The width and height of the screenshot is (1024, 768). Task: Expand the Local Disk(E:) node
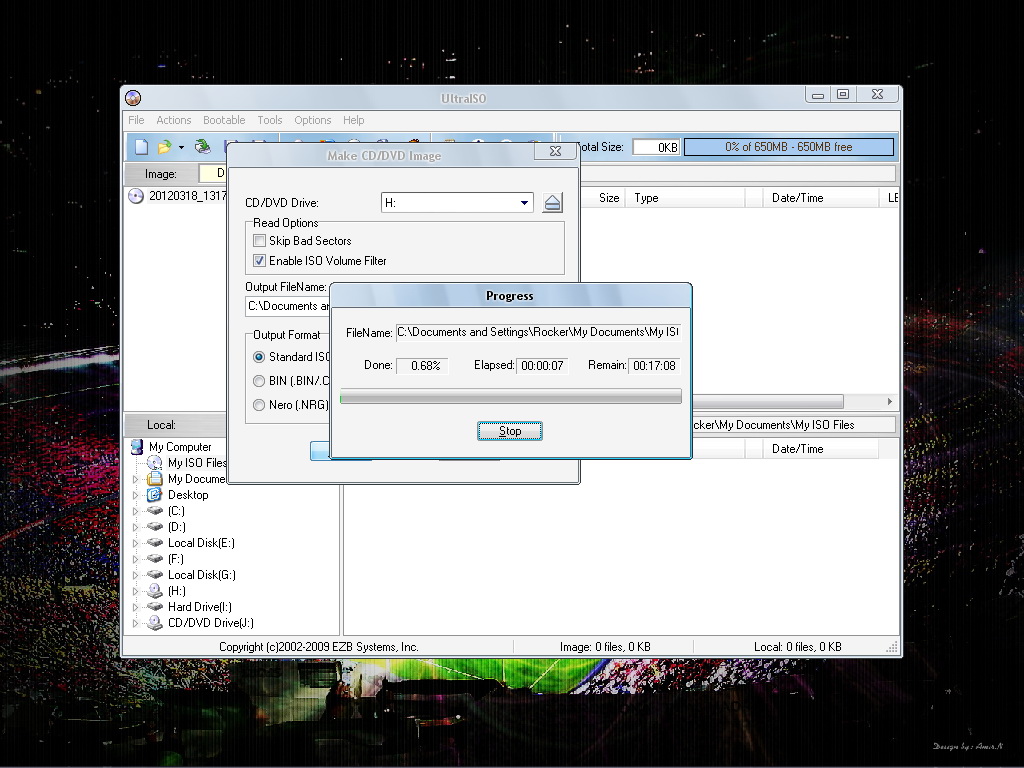136,543
